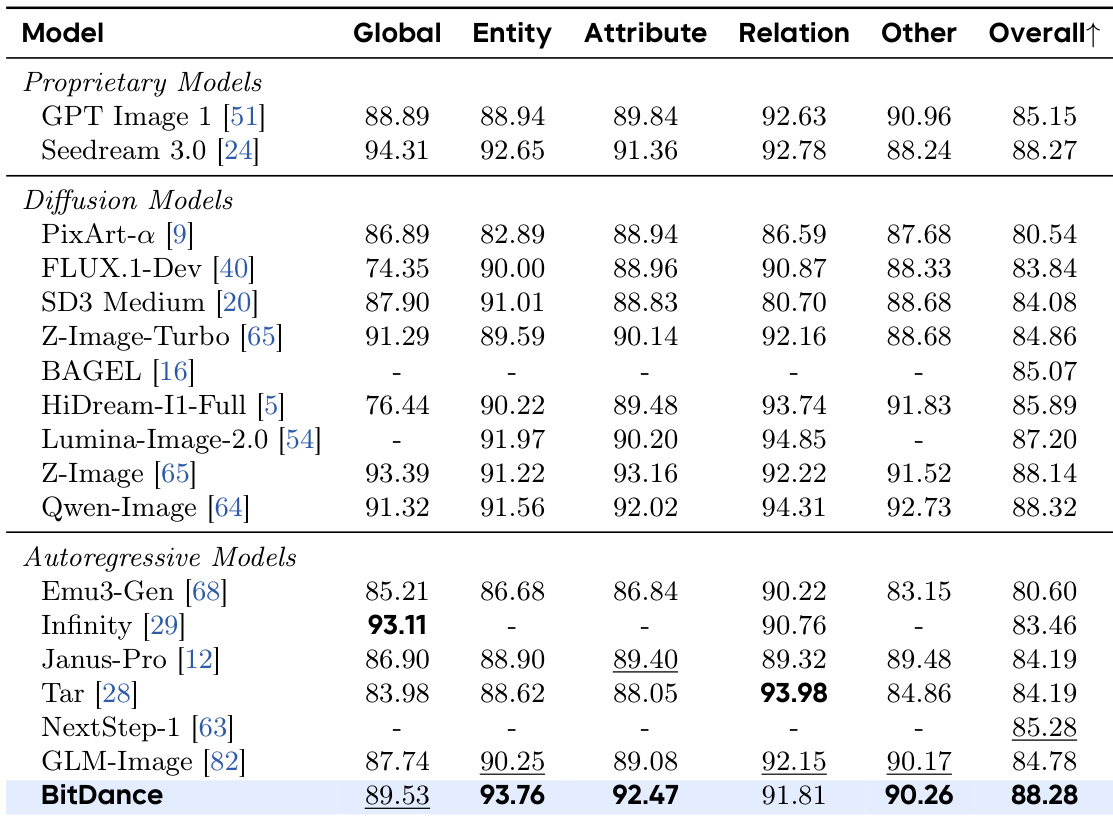The height and width of the screenshot is (816, 1113).
Task: Select the highlighted BitDance row label
Action: pos(101,797)
